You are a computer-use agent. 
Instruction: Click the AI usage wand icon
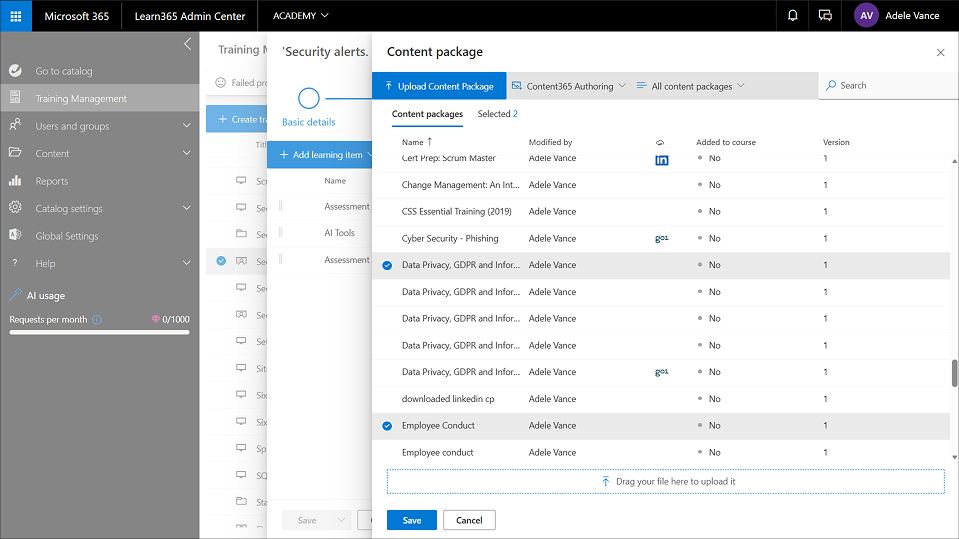click(x=15, y=296)
